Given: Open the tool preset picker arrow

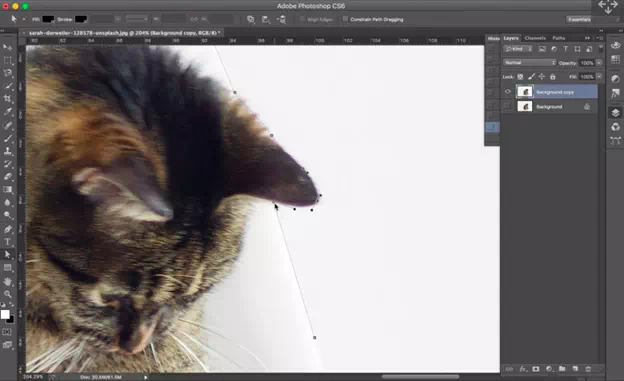Looking at the screenshot, I should point(24,19).
